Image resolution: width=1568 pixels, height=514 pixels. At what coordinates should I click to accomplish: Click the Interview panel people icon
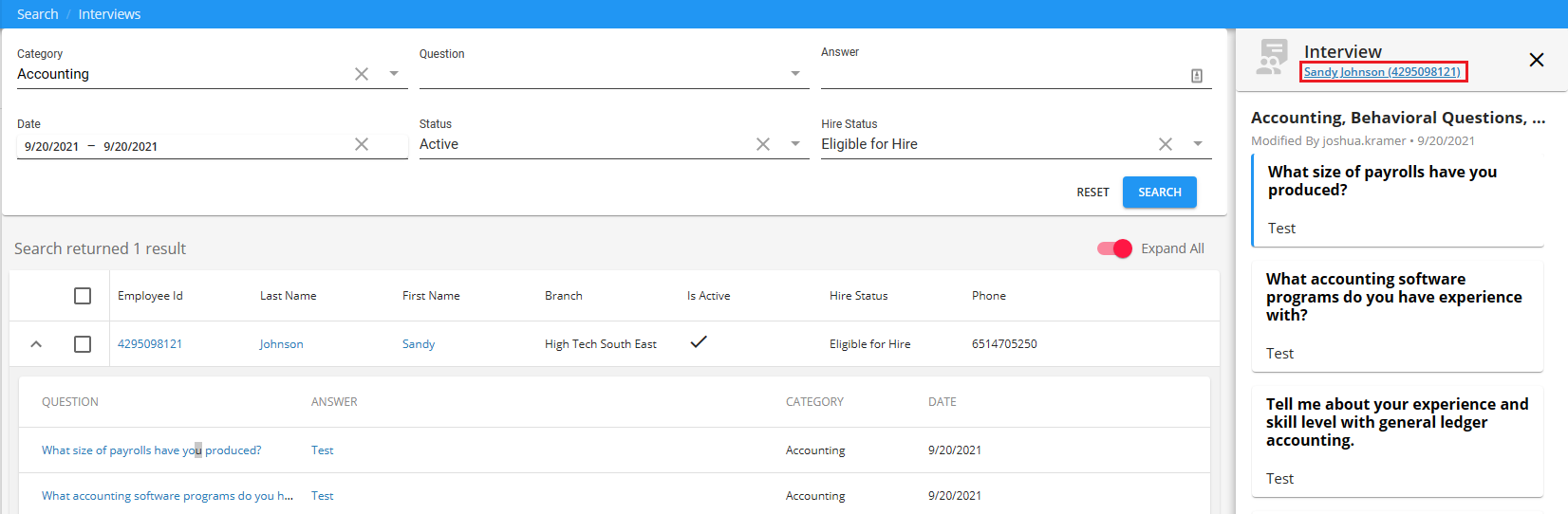[1272, 57]
